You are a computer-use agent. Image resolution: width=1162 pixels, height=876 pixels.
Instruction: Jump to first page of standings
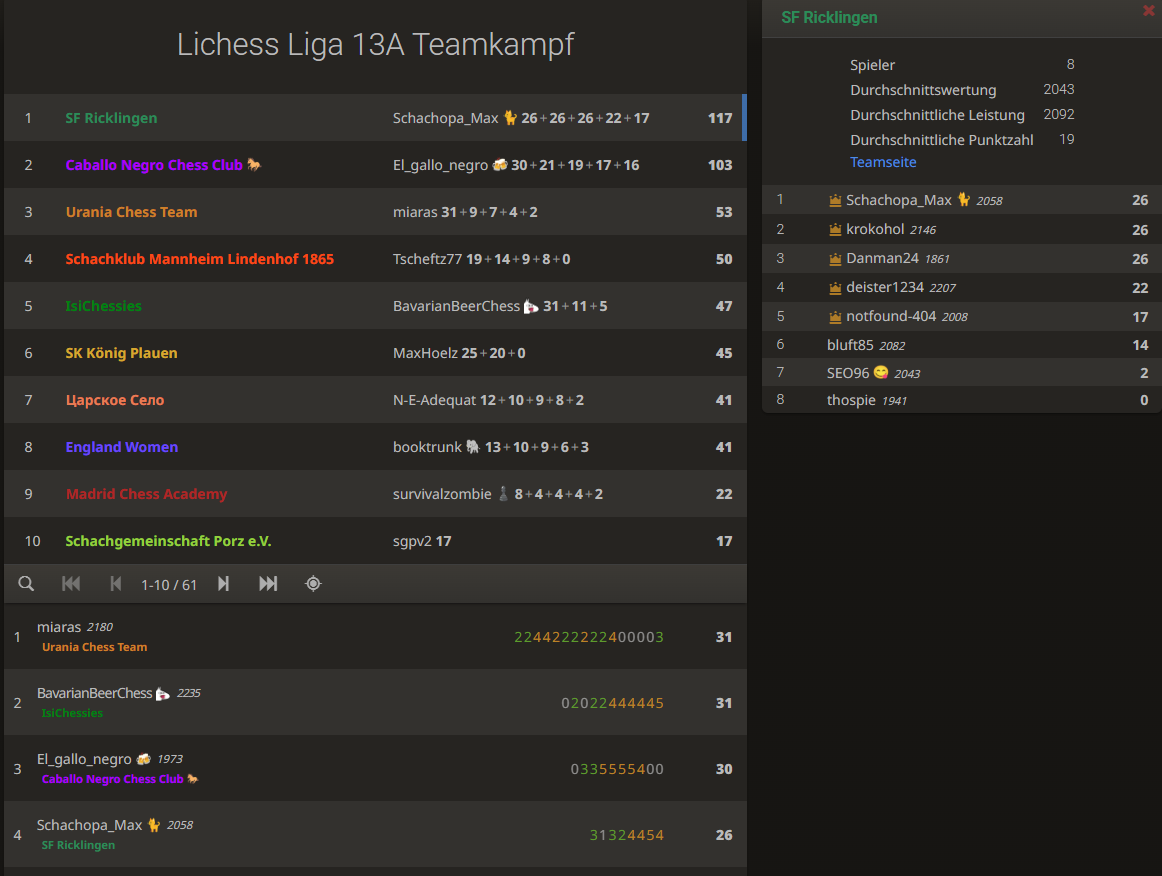(71, 584)
